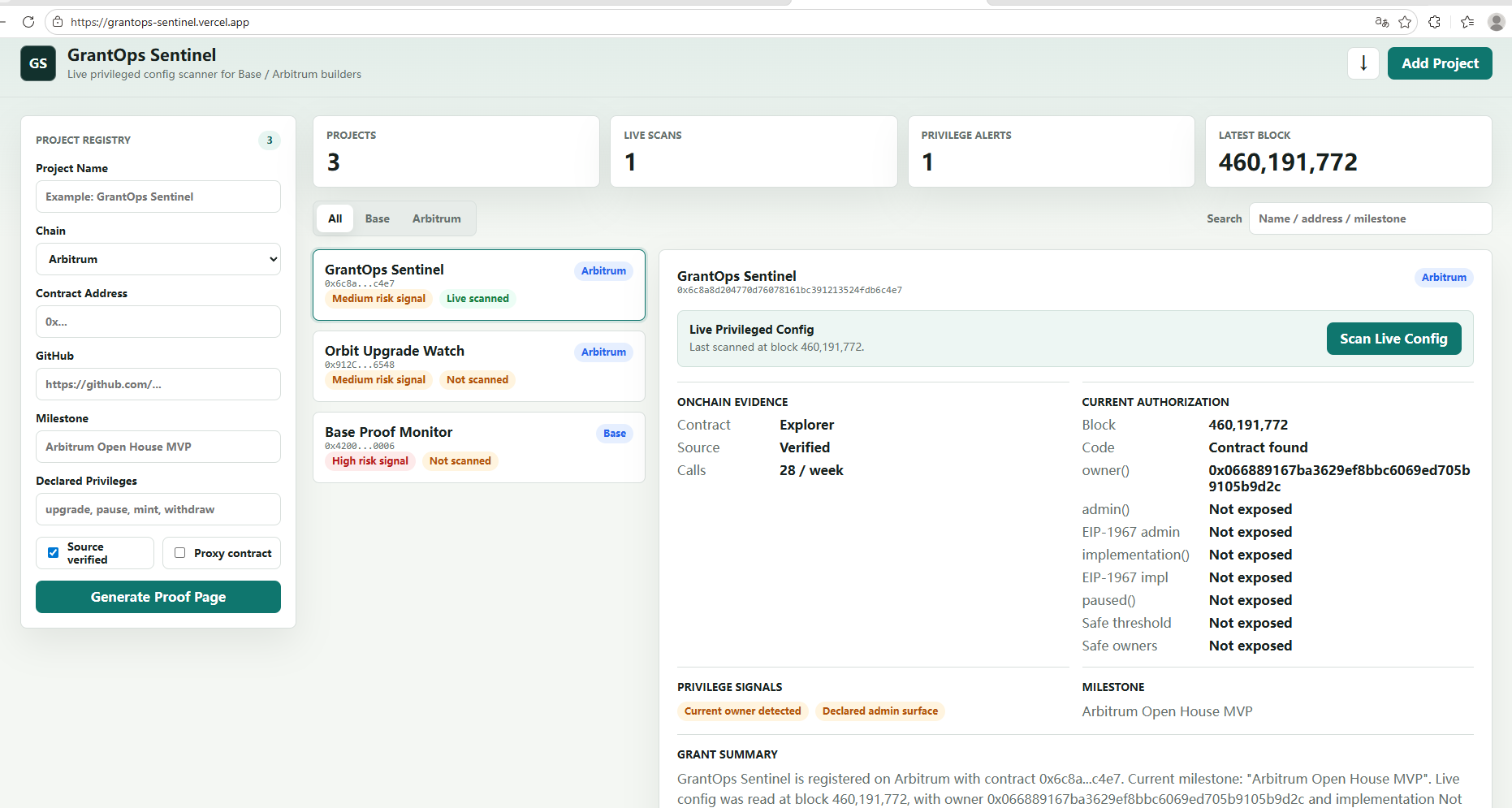Focus the Contract Address input field
The height and width of the screenshot is (808, 1512).
coord(158,322)
